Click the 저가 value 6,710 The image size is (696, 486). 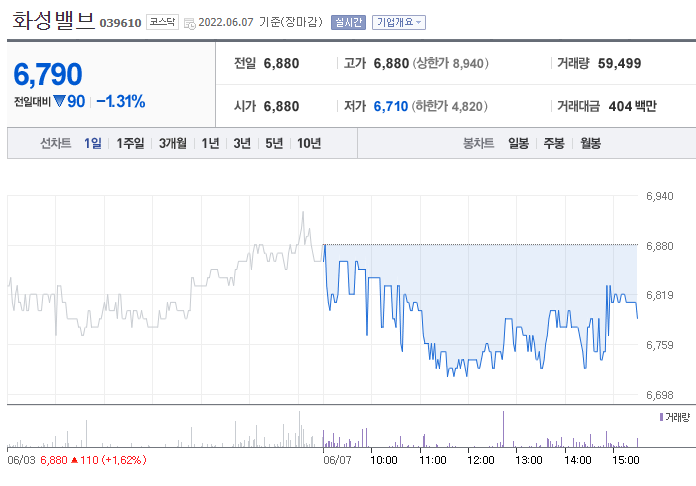coord(391,107)
